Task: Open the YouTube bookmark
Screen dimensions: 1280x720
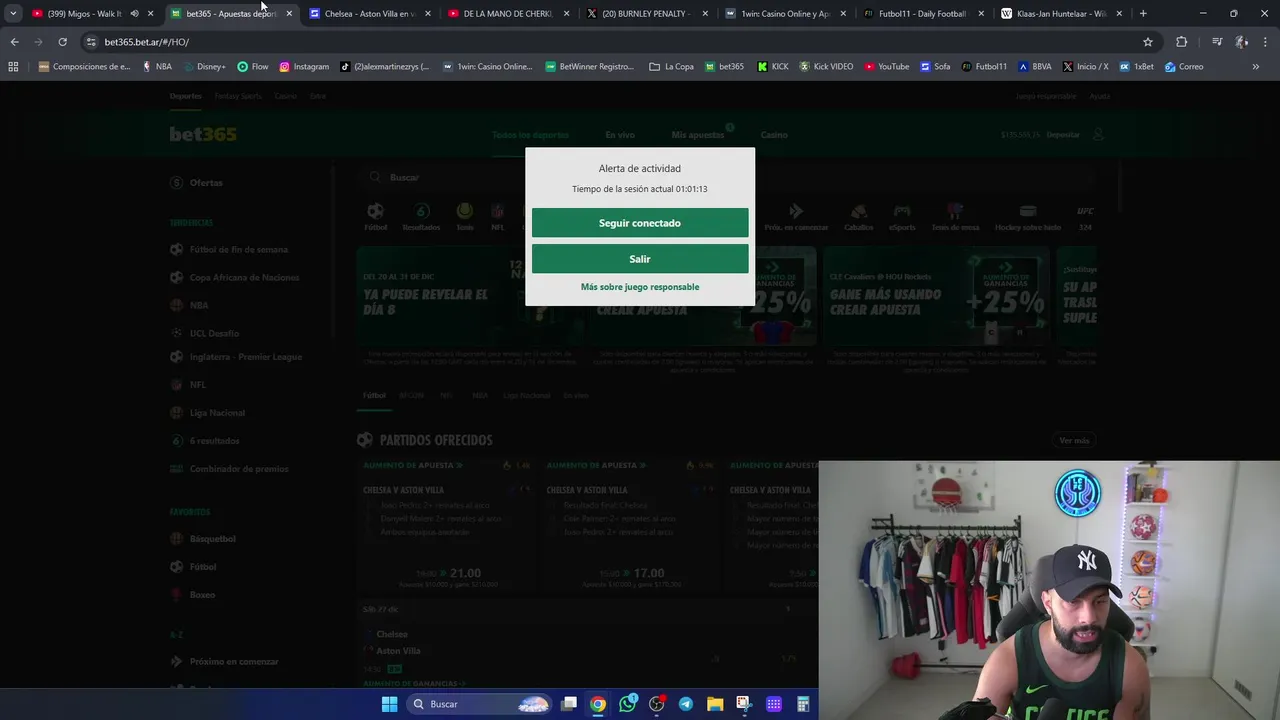Action: pyautogui.click(x=887, y=67)
